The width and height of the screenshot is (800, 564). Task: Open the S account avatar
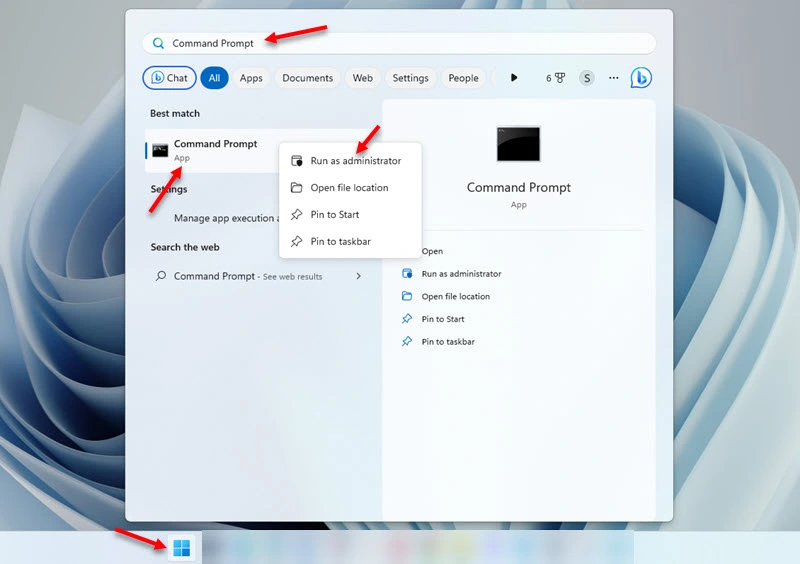(587, 78)
